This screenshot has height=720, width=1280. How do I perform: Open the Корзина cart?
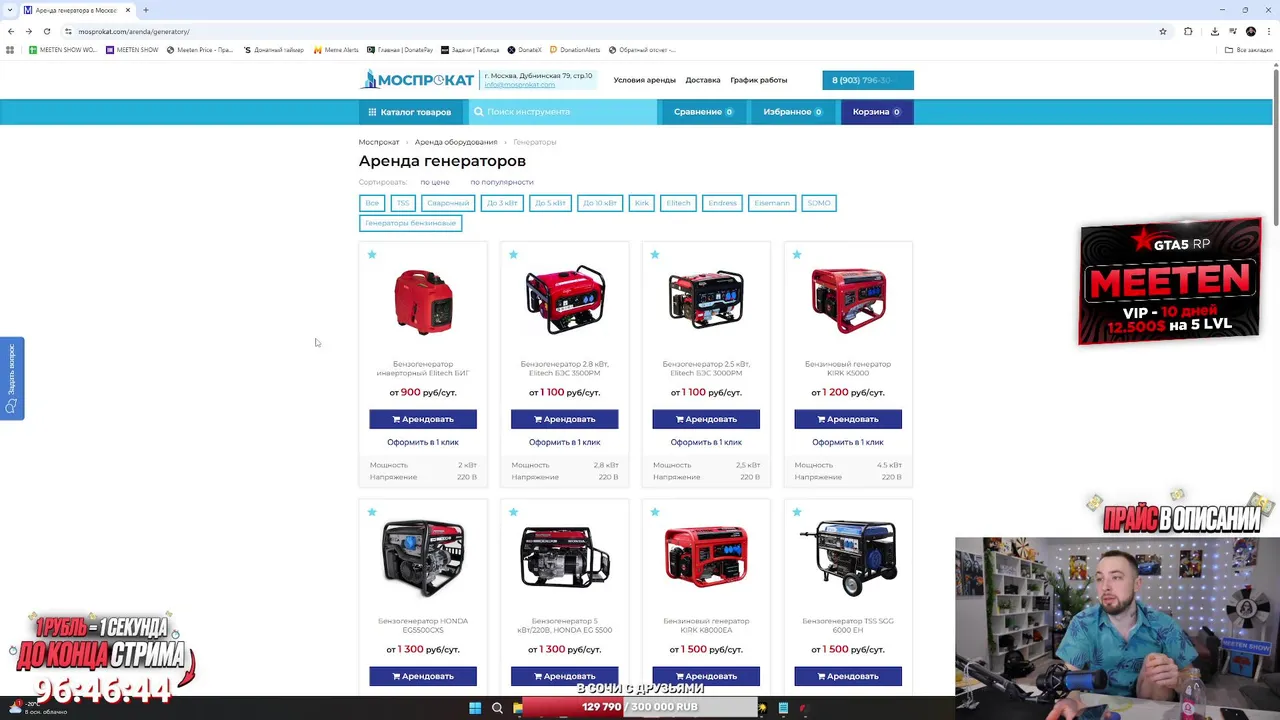(877, 112)
